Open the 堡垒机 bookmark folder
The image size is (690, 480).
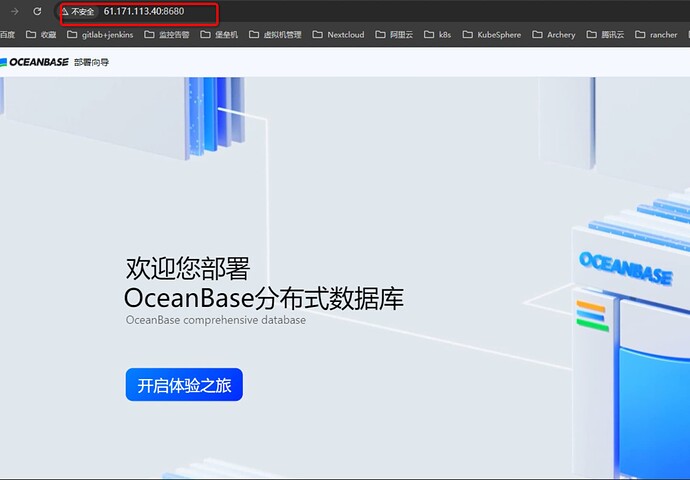pos(219,35)
